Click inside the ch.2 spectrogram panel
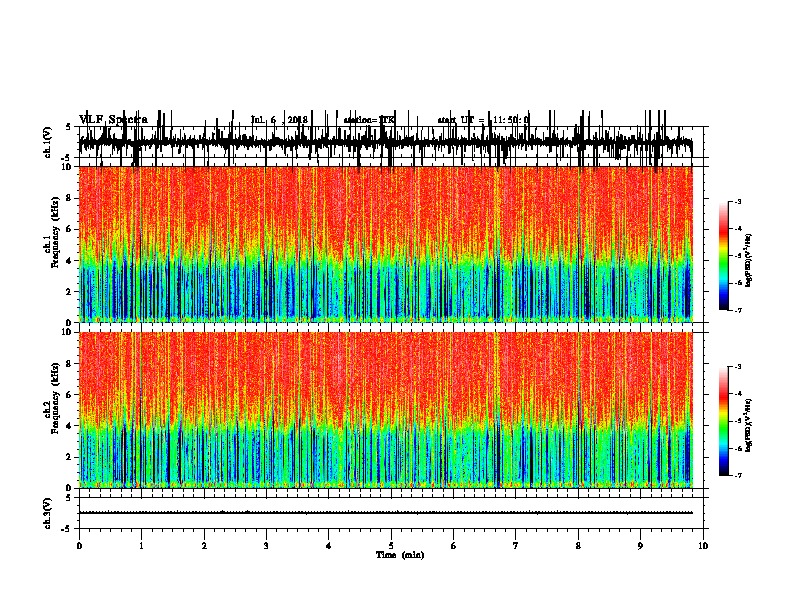 (x=386, y=410)
